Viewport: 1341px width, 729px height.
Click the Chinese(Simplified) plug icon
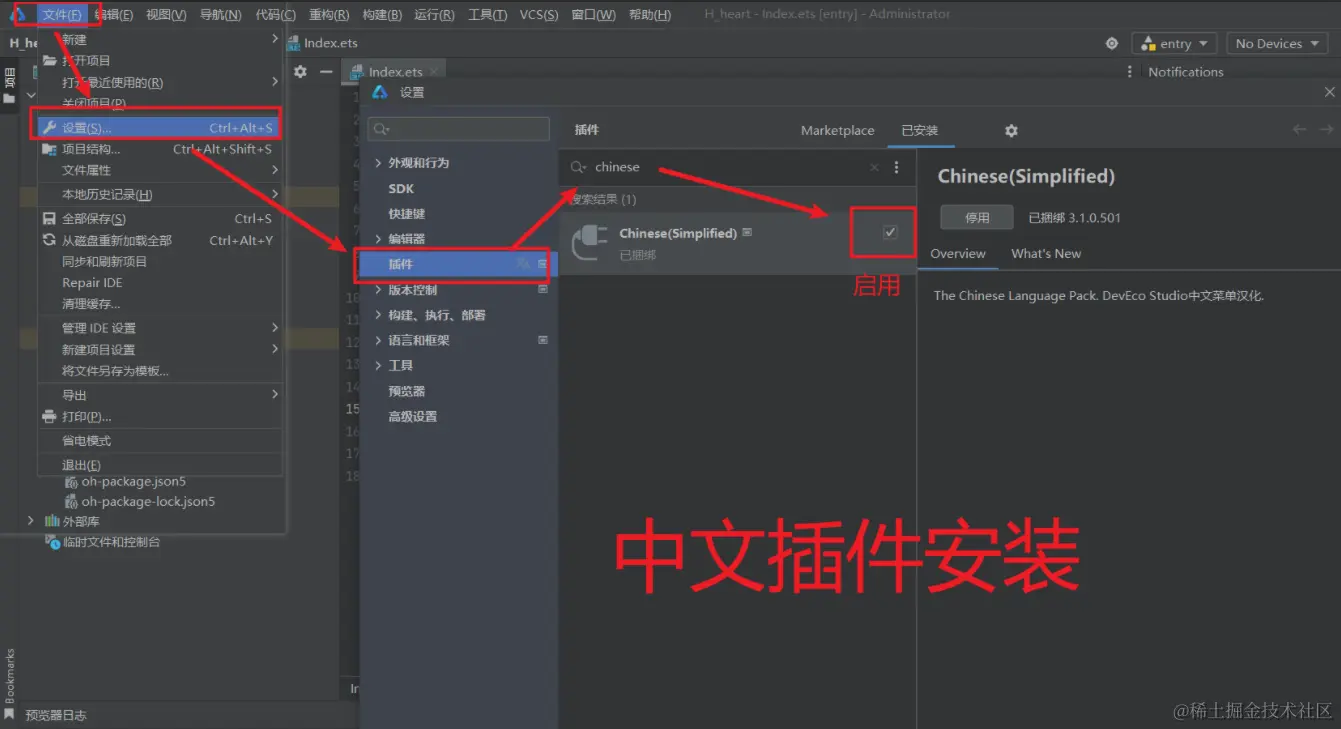(x=590, y=243)
